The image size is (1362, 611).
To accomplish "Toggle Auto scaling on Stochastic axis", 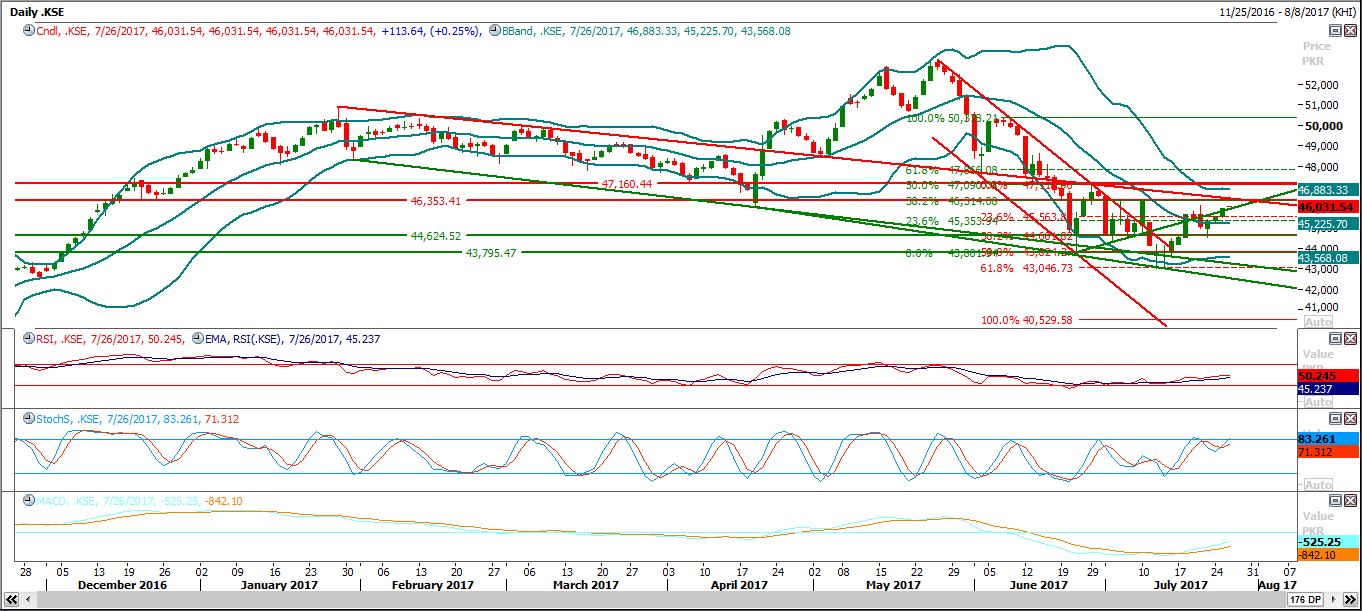I will (x=1319, y=484).
